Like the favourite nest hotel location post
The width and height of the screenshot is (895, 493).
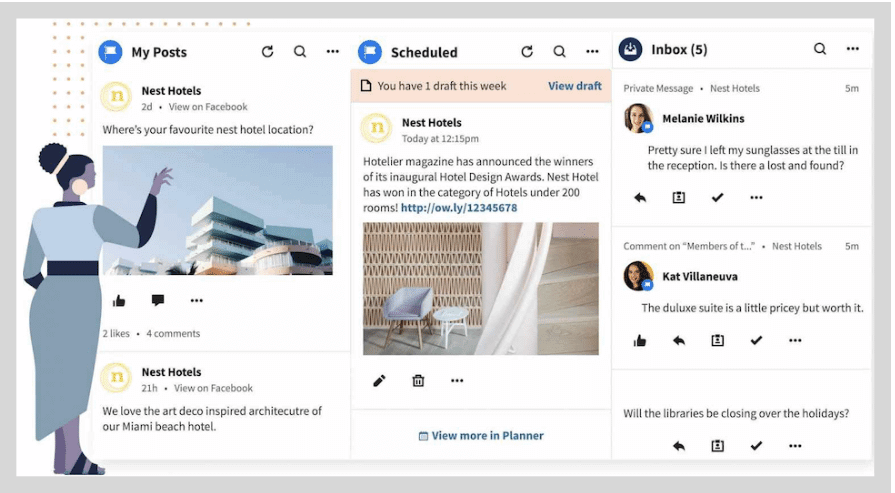pyautogui.click(x=119, y=301)
